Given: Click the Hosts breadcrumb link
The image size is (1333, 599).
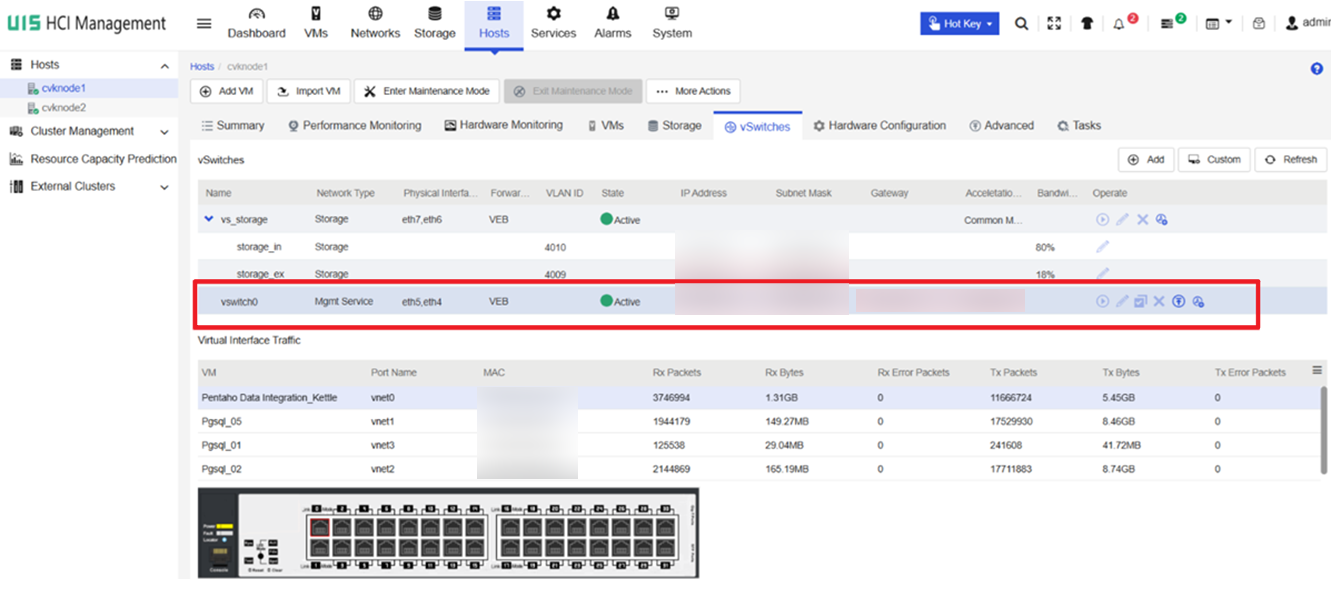Looking at the screenshot, I should coord(202,67).
